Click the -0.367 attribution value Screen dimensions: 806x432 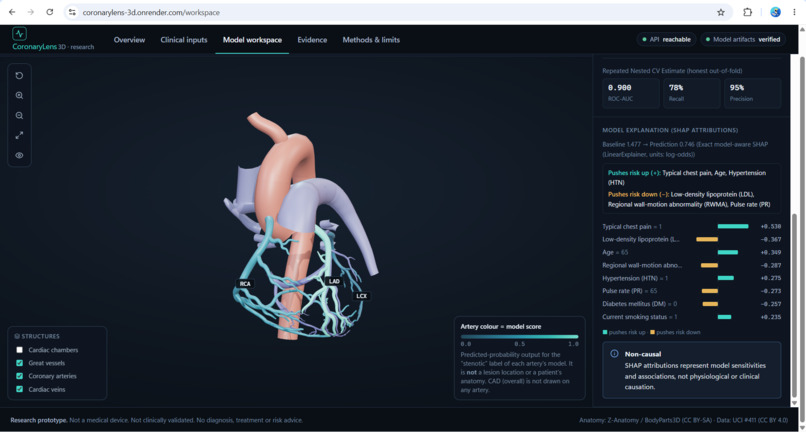coord(771,239)
